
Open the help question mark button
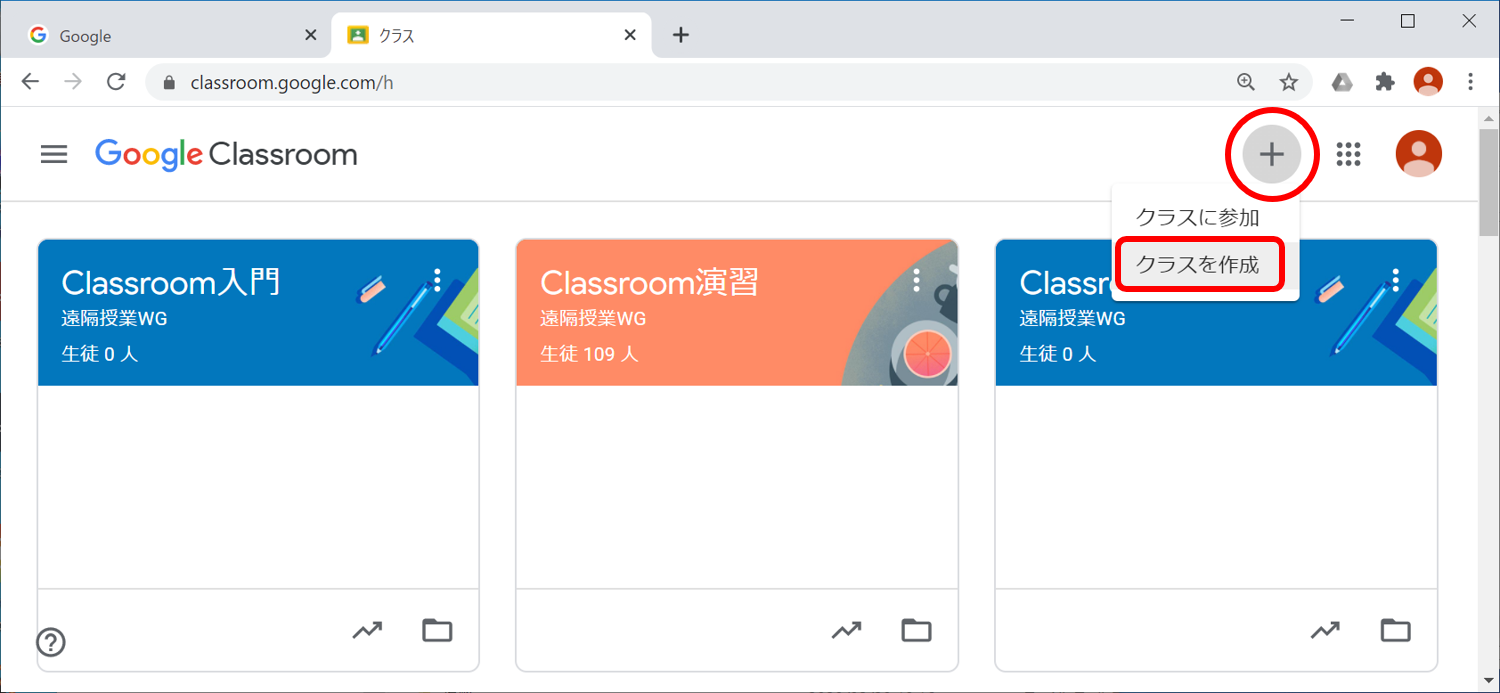coord(51,641)
